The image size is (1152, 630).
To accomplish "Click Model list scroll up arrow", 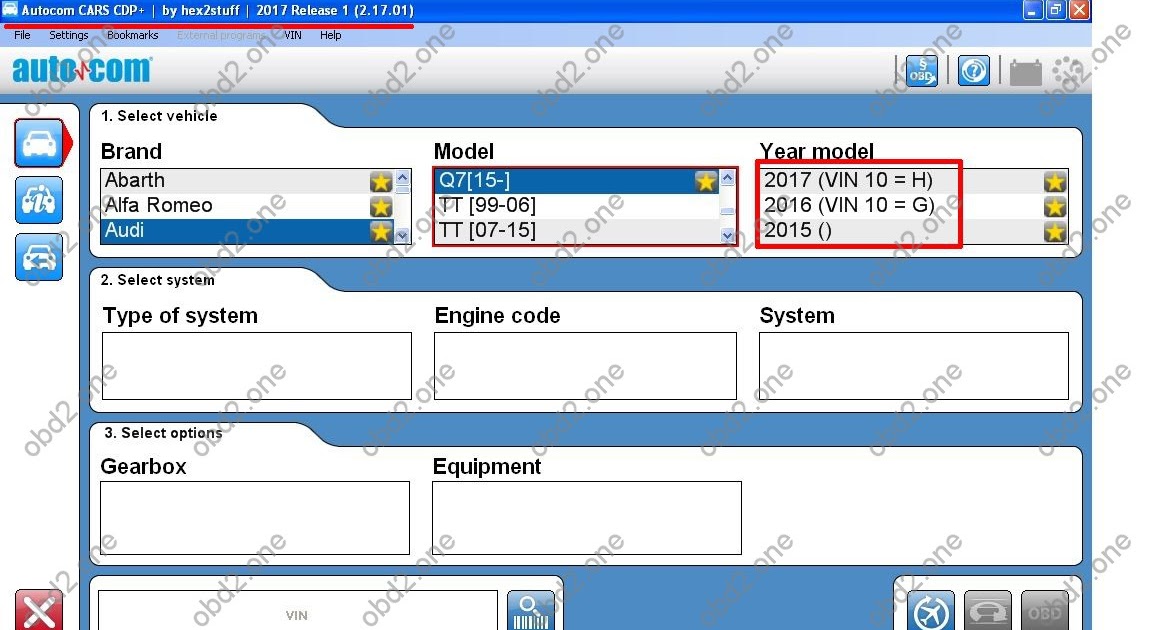I will pyautogui.click(x=727, y=178).
